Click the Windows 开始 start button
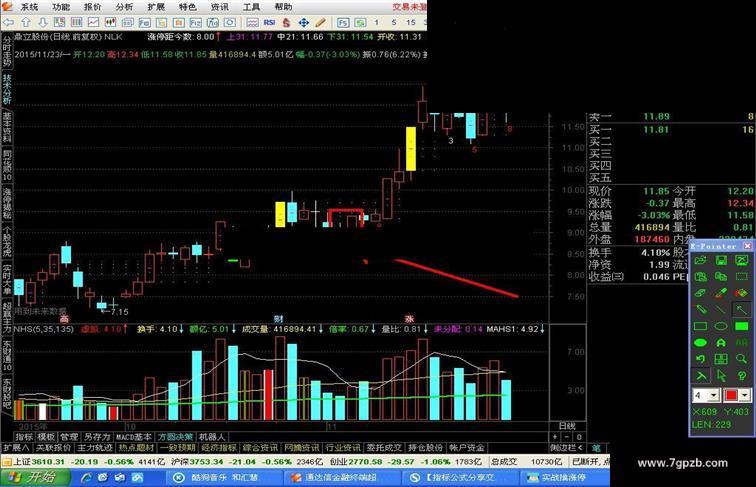Viewport: 756px width, 487px height. coord(35,477)
